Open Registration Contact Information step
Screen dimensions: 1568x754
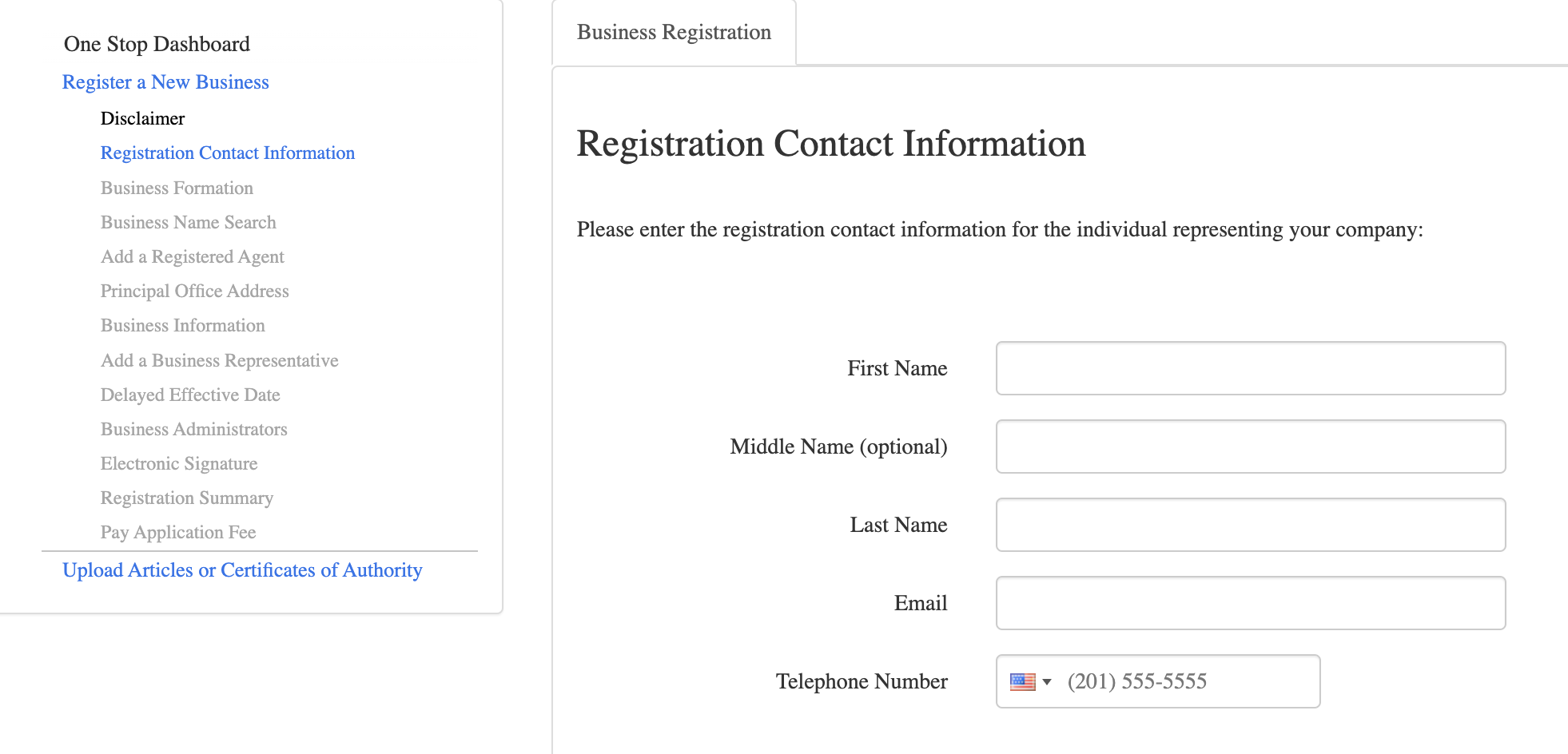coord(228,153)
